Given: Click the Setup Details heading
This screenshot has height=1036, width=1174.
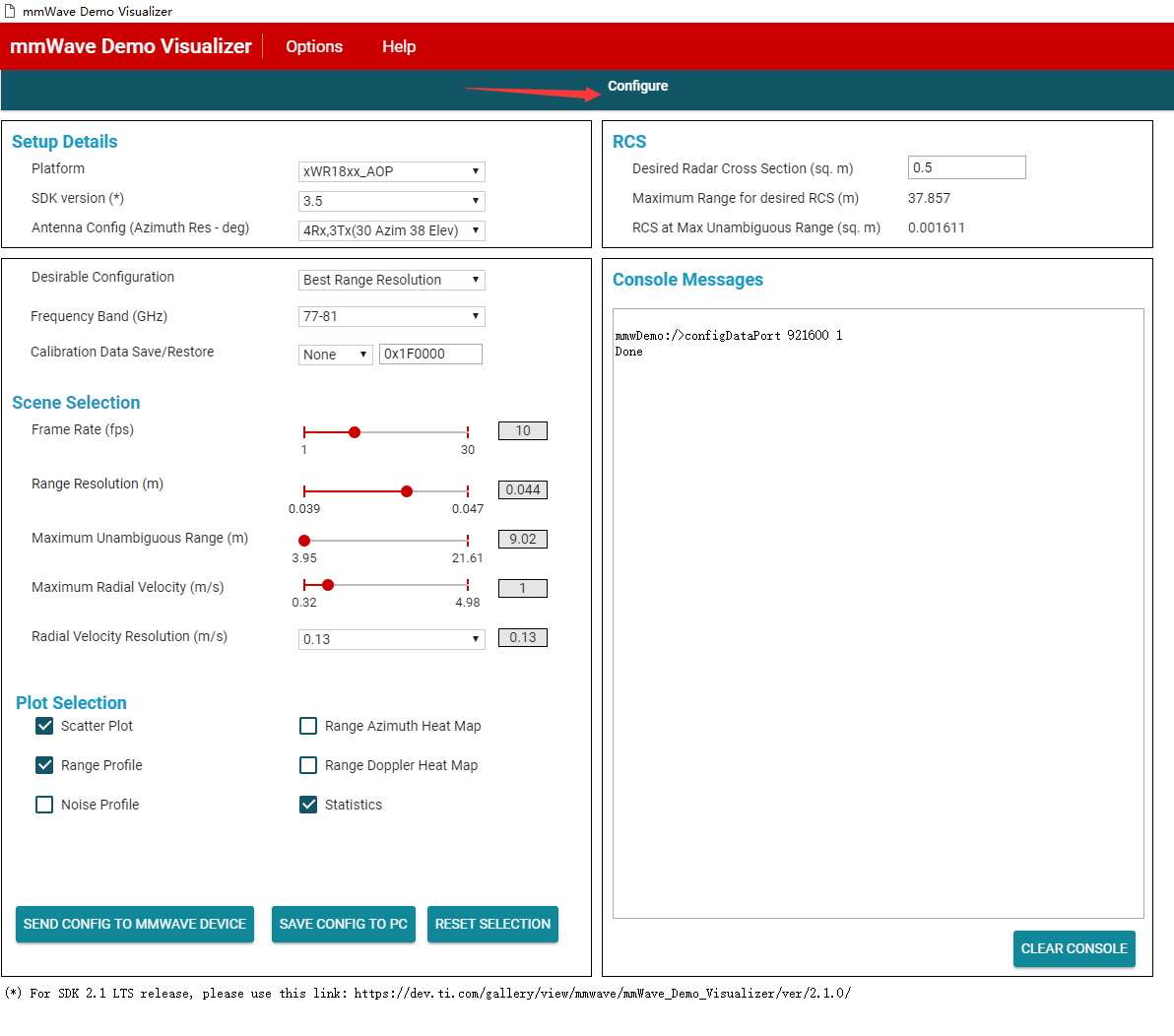Looking at the screenshot, I should [64, 142].
